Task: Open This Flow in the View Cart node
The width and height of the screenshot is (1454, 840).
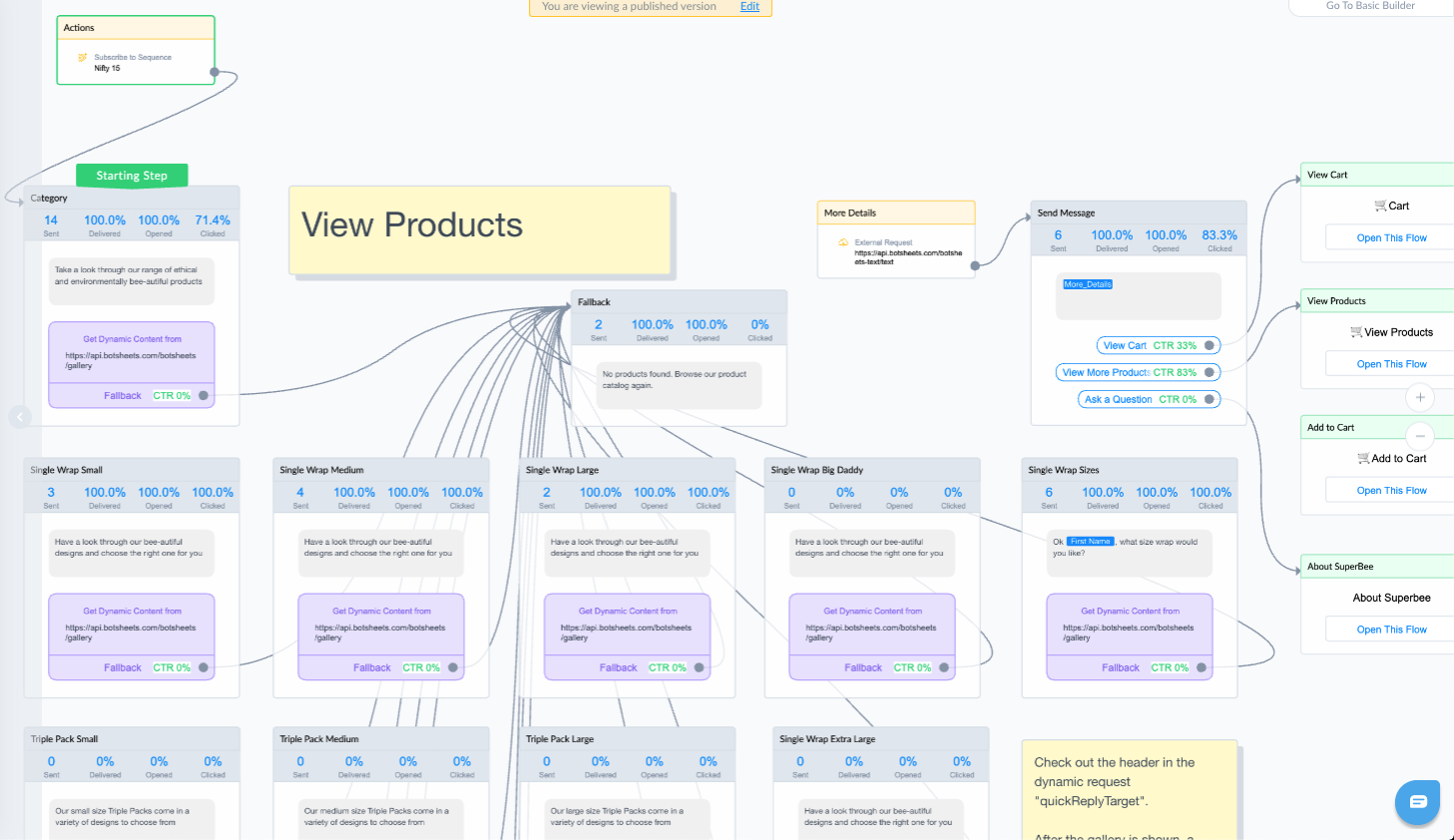Action: [1391, 237]
